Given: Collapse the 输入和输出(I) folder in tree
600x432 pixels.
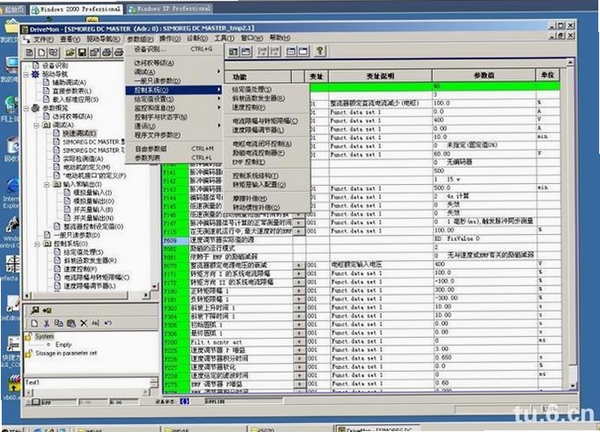Looking at the screenshot, I should click(x=47, y=184).
